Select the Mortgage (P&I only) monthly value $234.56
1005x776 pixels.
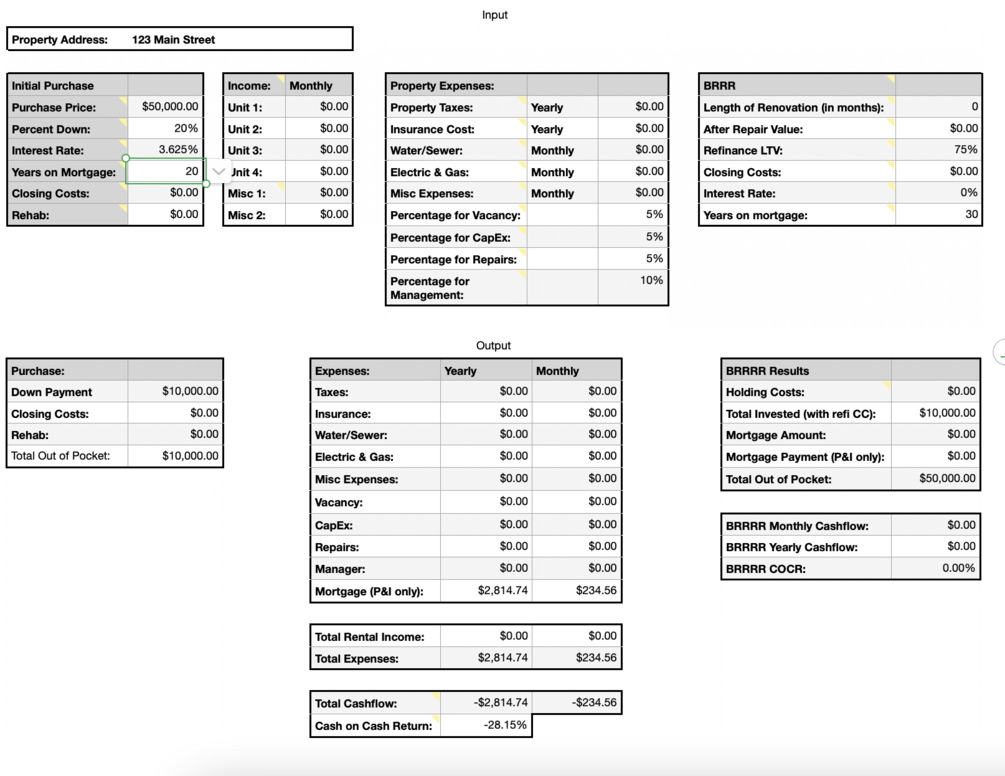(x=577, y=591)
